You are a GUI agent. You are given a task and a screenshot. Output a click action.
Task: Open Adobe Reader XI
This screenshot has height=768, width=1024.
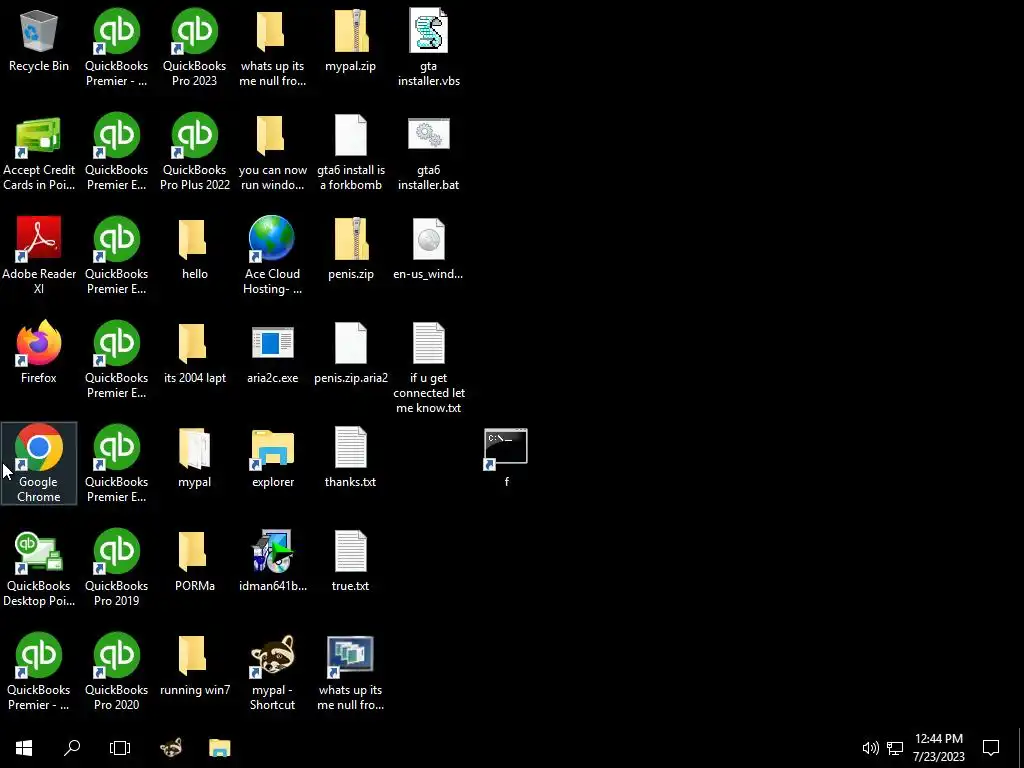(x=39, y=255)
